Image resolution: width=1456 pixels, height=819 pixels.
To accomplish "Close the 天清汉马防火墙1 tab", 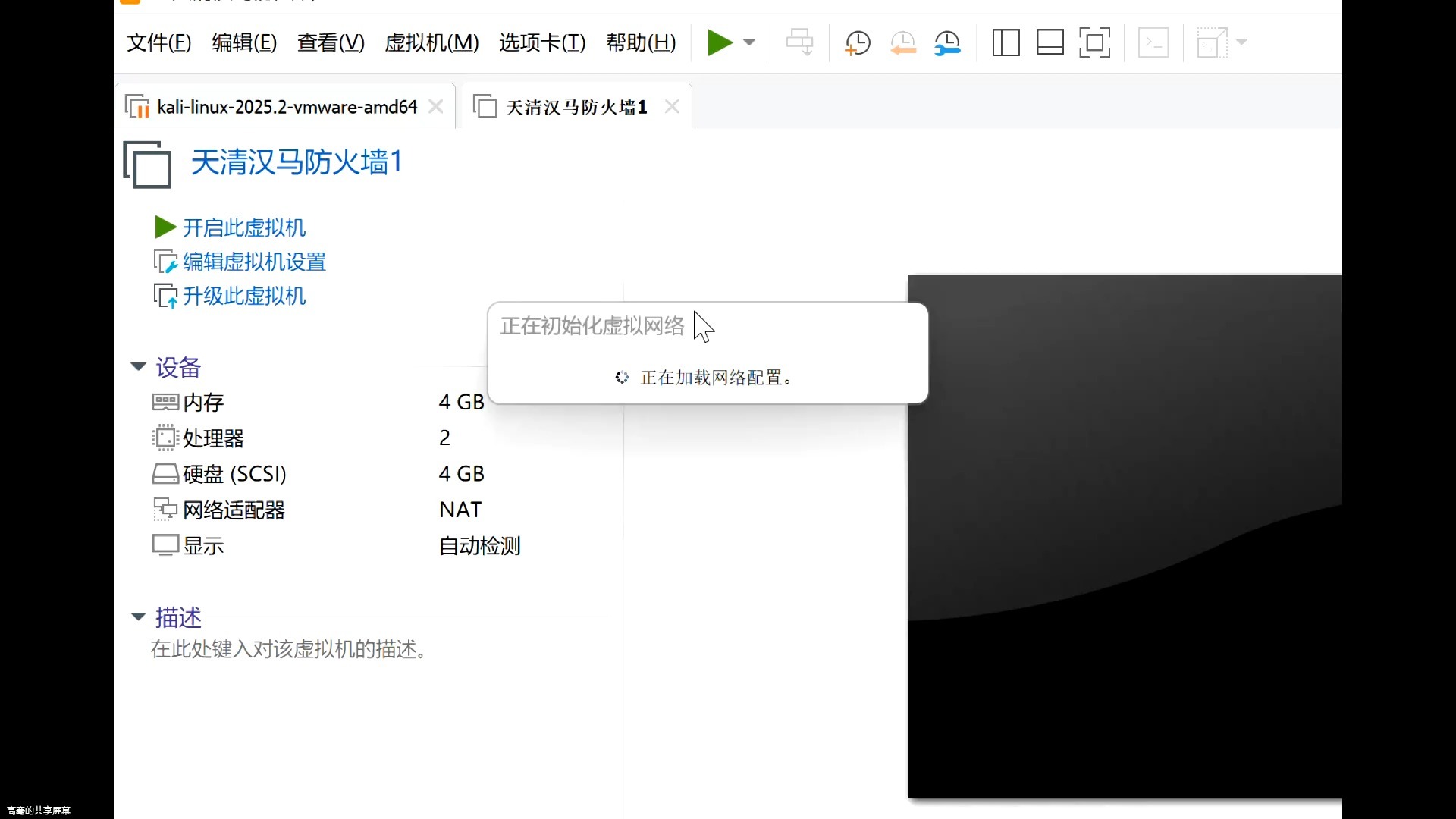I will click(x=672, y=107).
